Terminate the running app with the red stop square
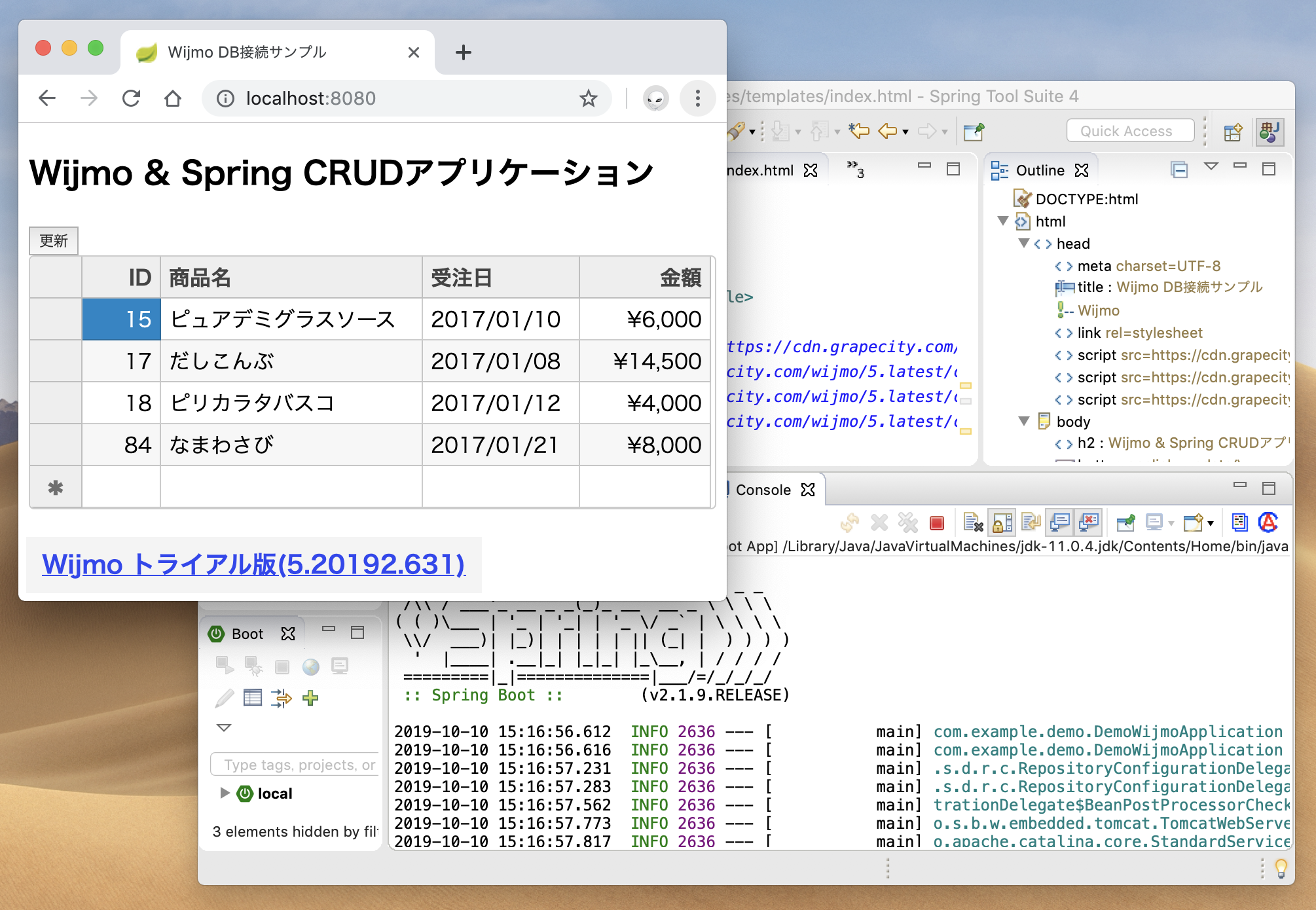Screen dimensions: 1316x910 click(x=937, y=523)
